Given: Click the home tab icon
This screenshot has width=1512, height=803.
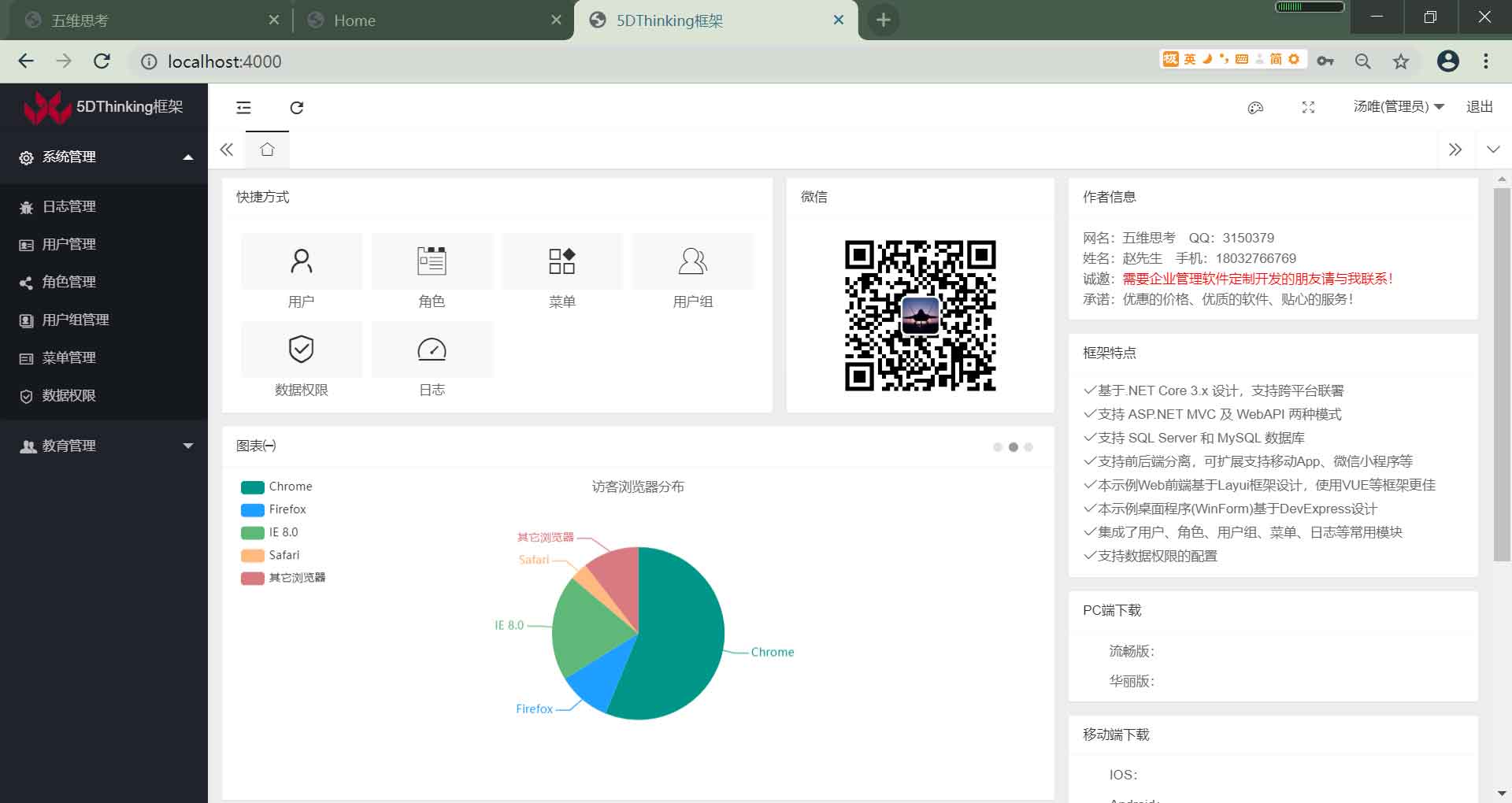Looking at the screenshot, I should (267, 150).
